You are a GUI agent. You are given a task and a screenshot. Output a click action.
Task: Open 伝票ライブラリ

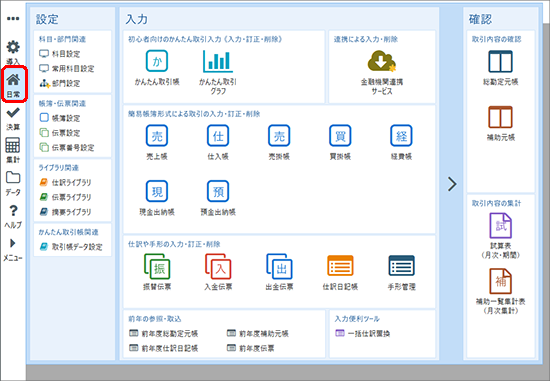(65, 197)
